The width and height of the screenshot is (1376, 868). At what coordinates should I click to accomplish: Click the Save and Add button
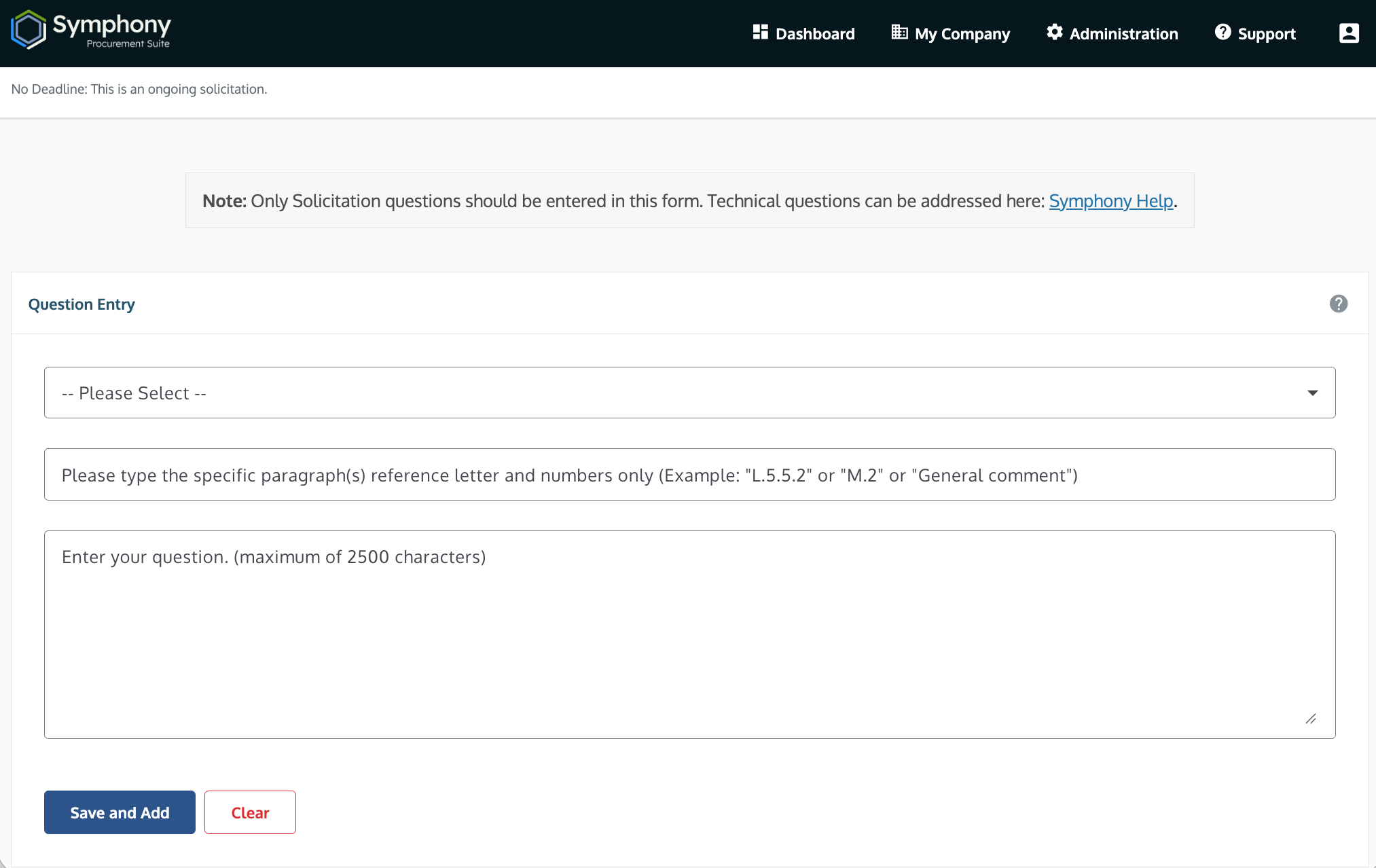120,812
